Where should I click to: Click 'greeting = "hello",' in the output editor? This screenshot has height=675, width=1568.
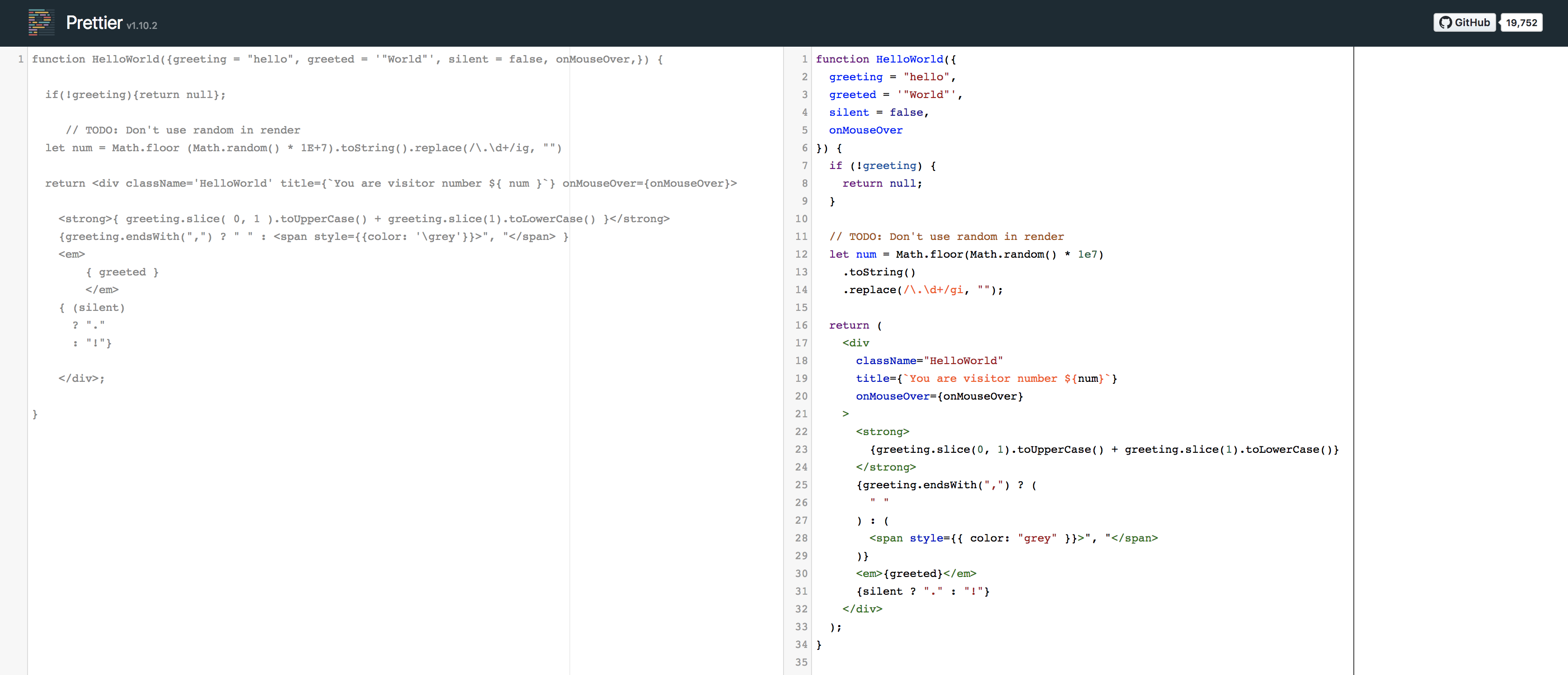(x=892, y=77)
